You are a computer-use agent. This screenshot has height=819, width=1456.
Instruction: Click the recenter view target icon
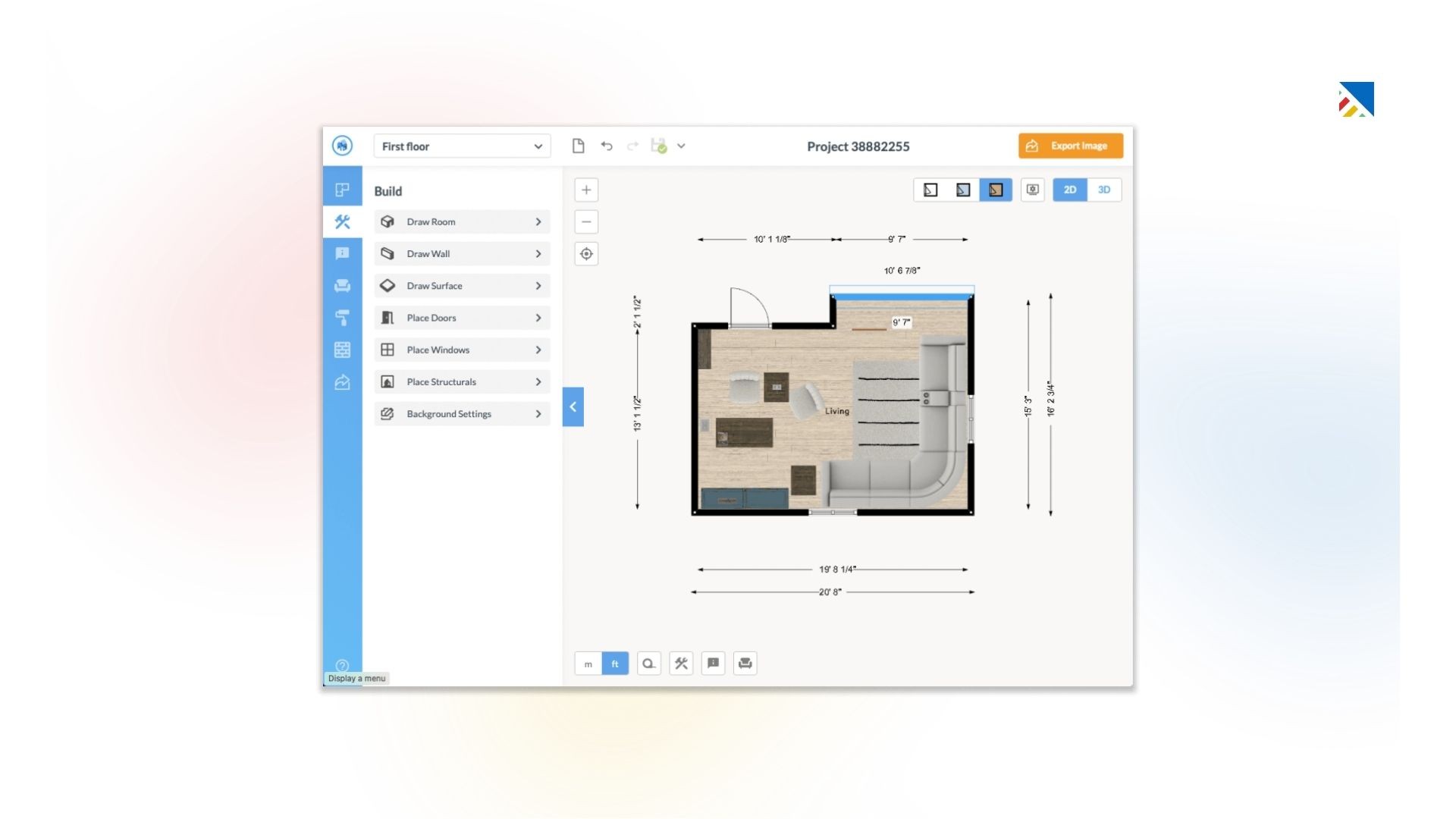click(586, 254)
